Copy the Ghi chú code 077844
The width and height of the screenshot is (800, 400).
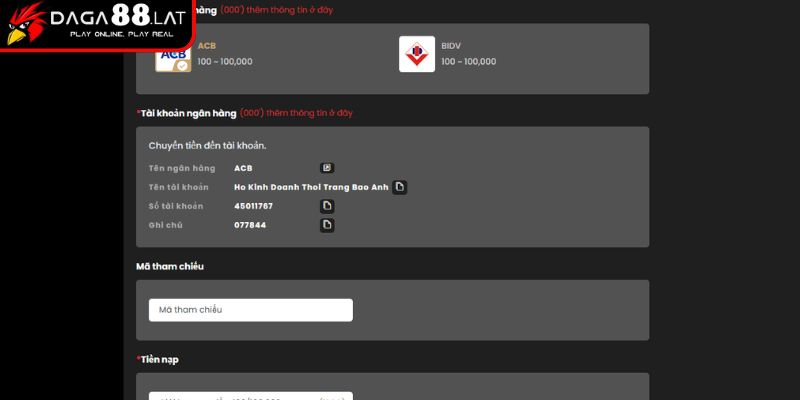click(x=326, y=225)
